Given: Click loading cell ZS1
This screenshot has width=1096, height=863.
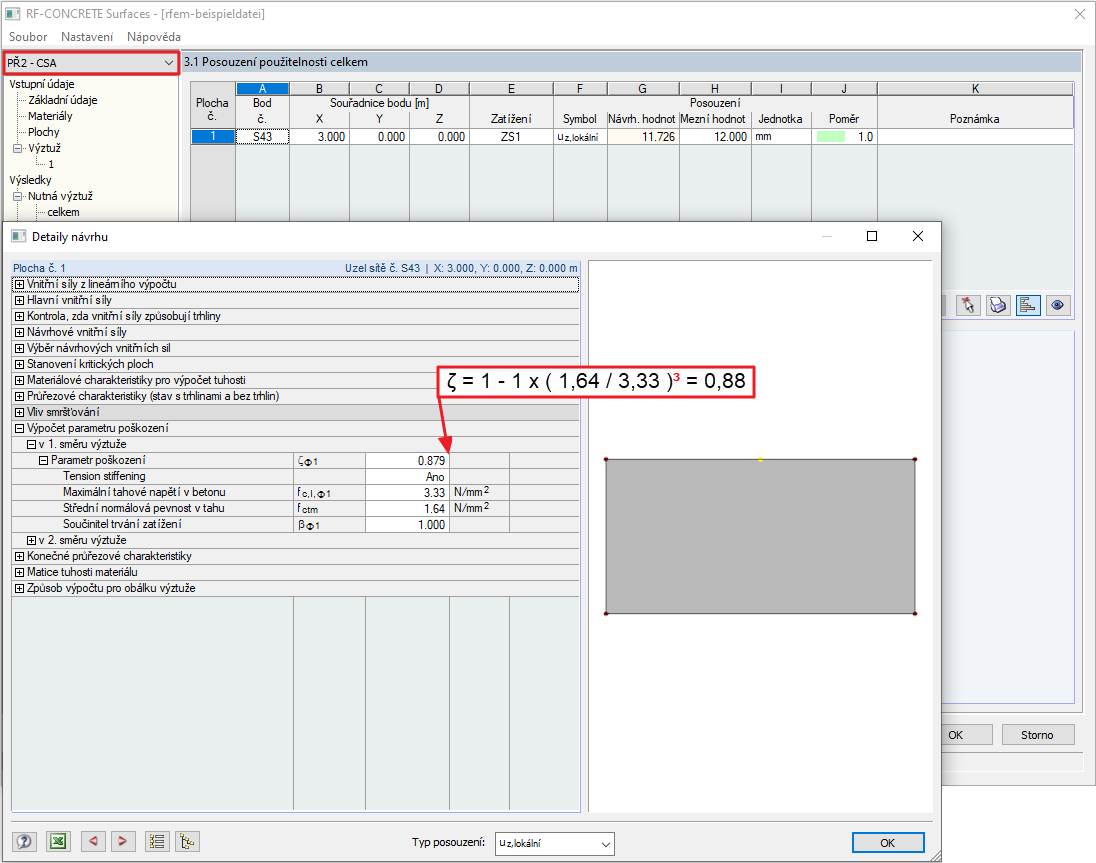Looking at the screenshot, I should [511, 137].
